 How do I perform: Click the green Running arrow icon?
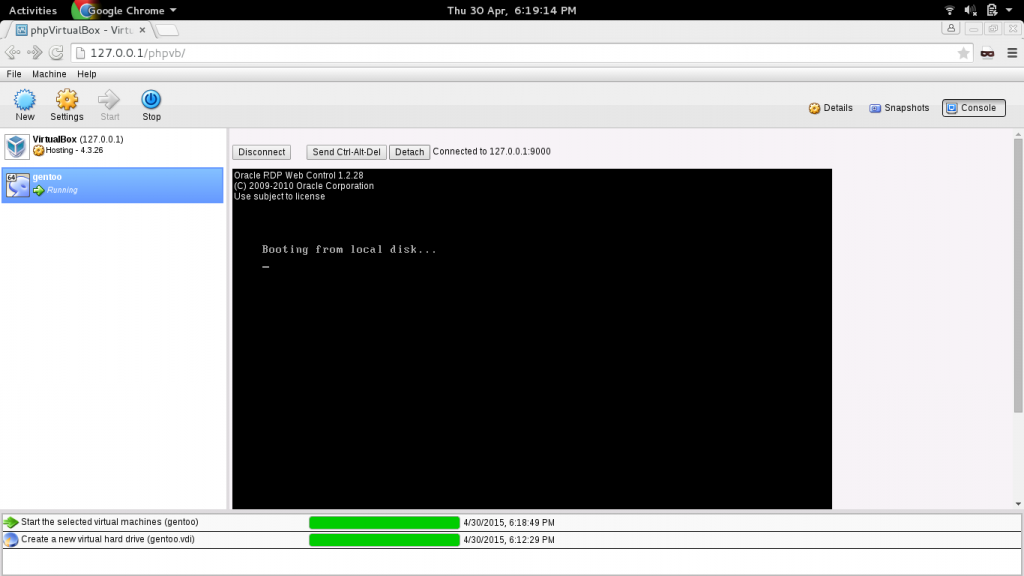click(39, 191)
